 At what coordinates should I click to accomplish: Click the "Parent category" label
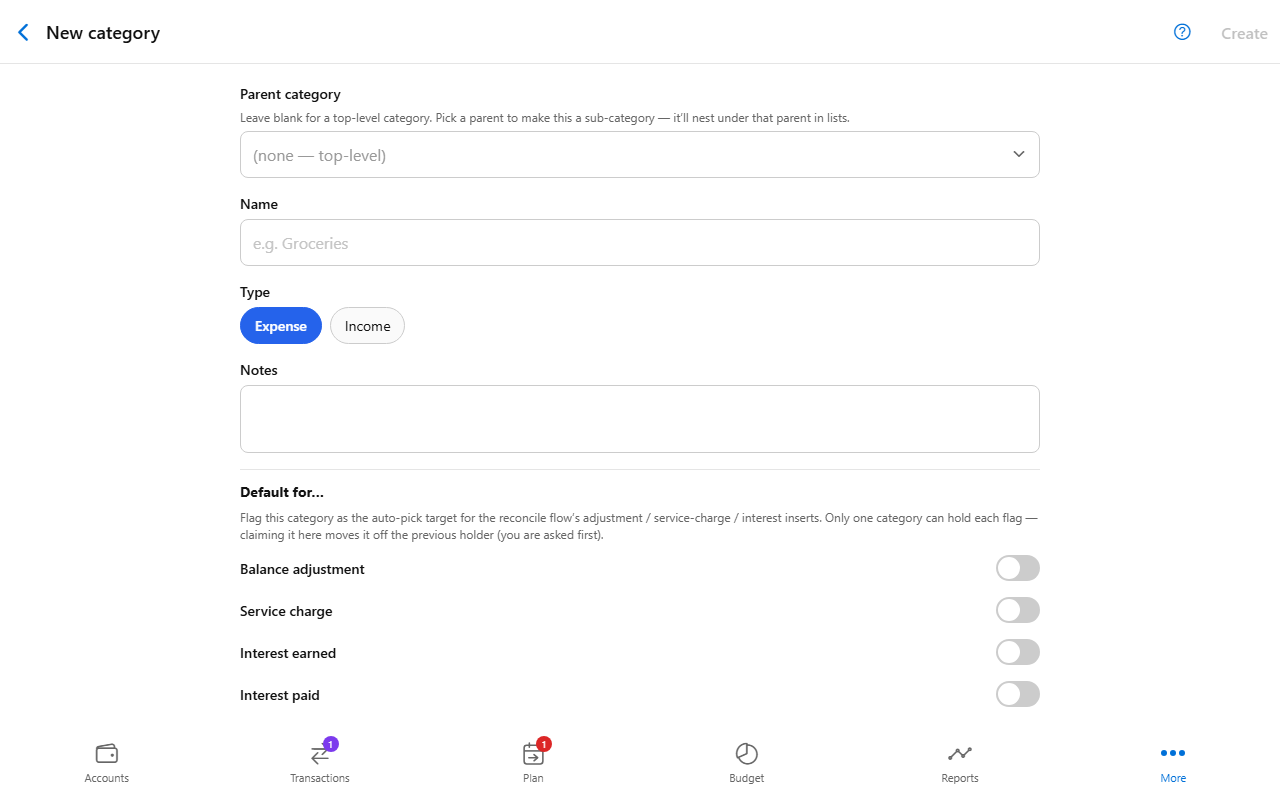click(290, 94)
